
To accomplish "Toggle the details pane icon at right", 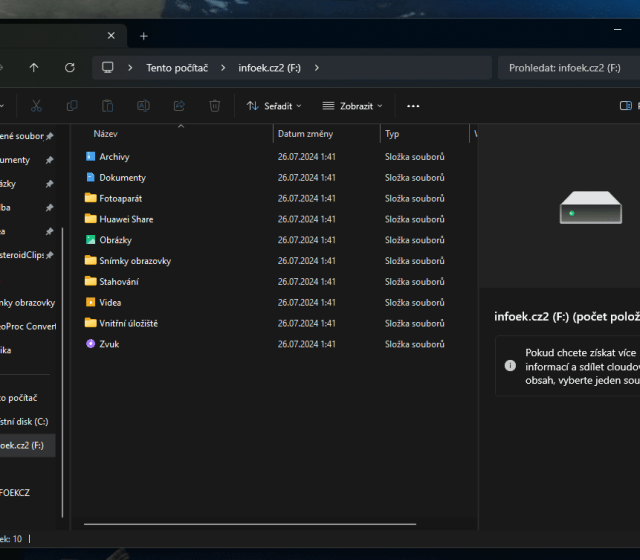I will (x=627, y=105).
